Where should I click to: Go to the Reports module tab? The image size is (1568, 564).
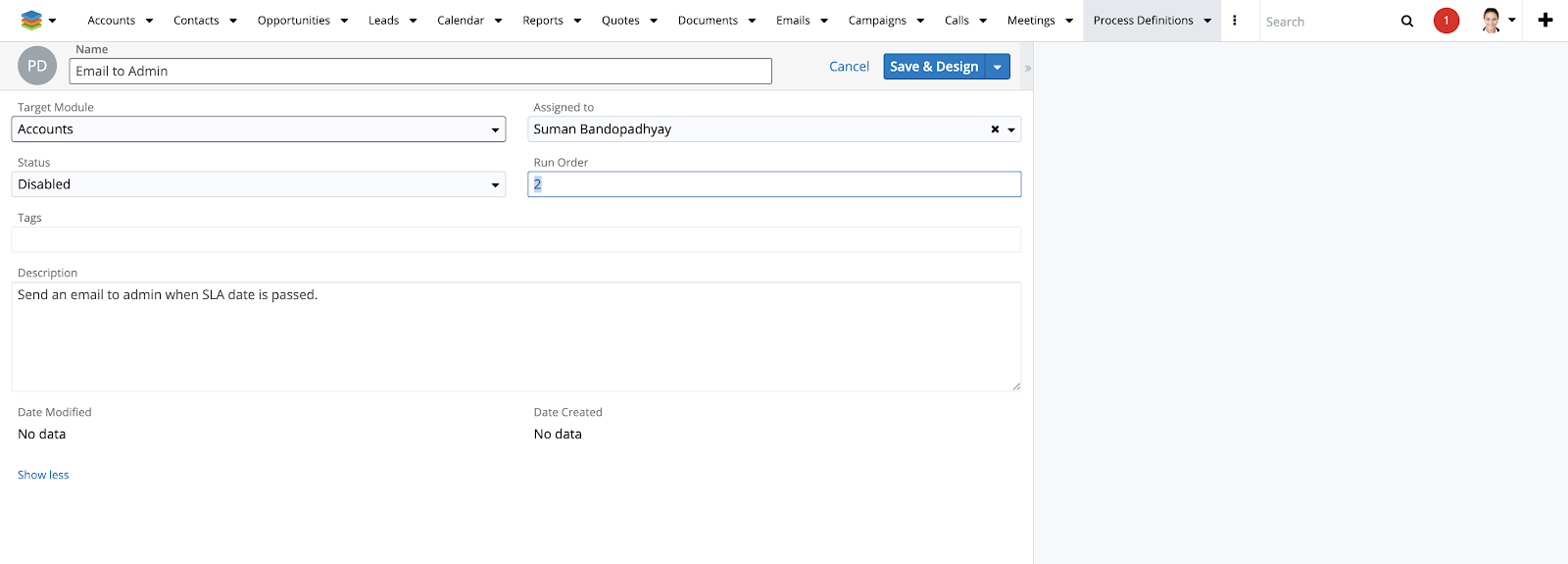click(542, 21)
